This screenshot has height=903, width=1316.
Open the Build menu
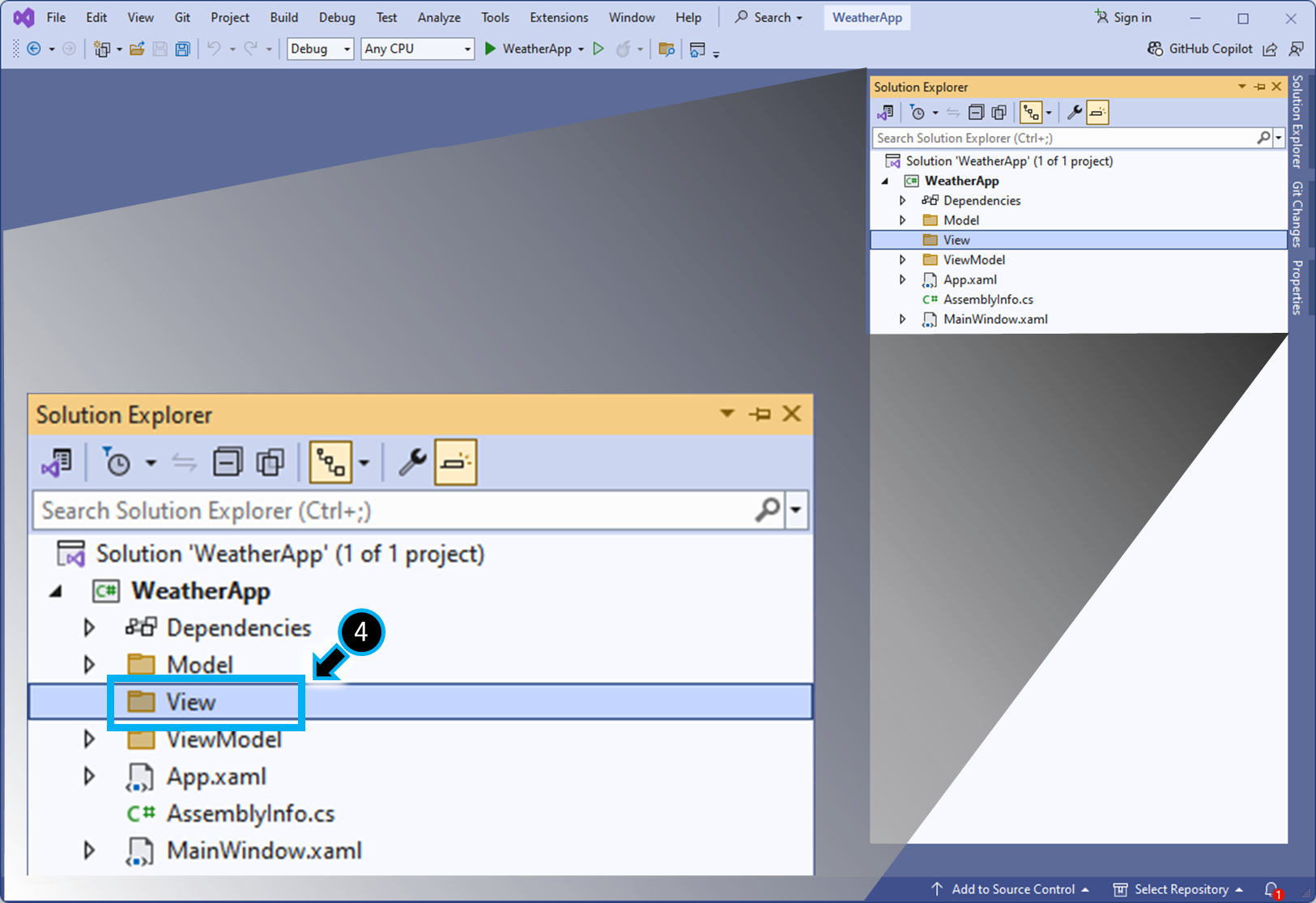284,17
